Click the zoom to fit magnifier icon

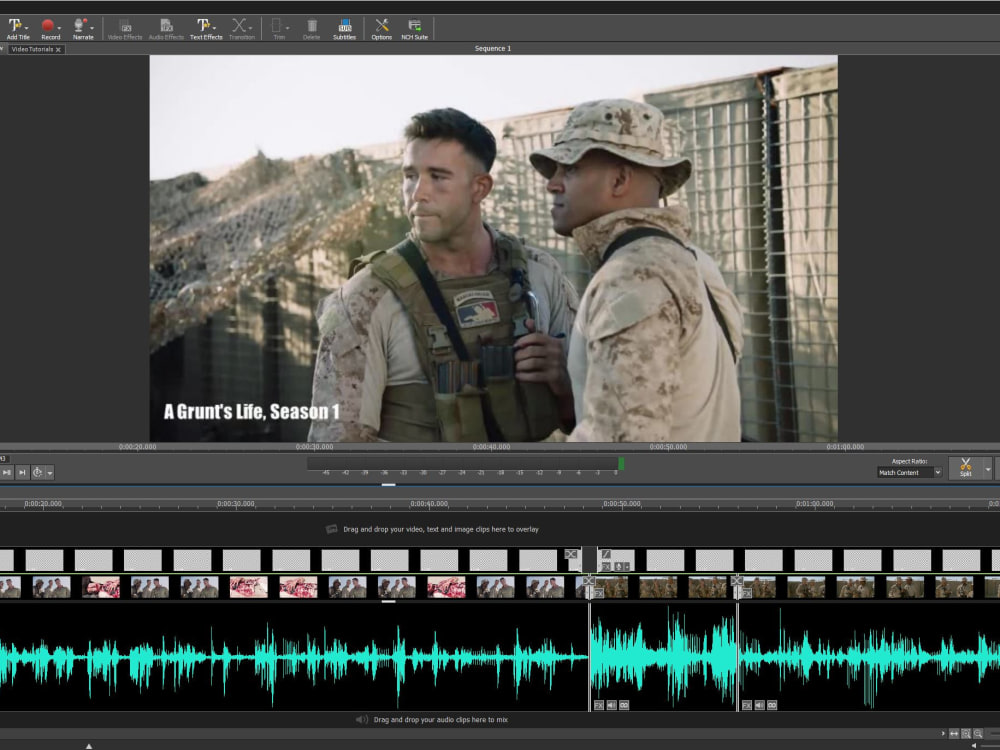pyautogui.click(x=966, y=734)
